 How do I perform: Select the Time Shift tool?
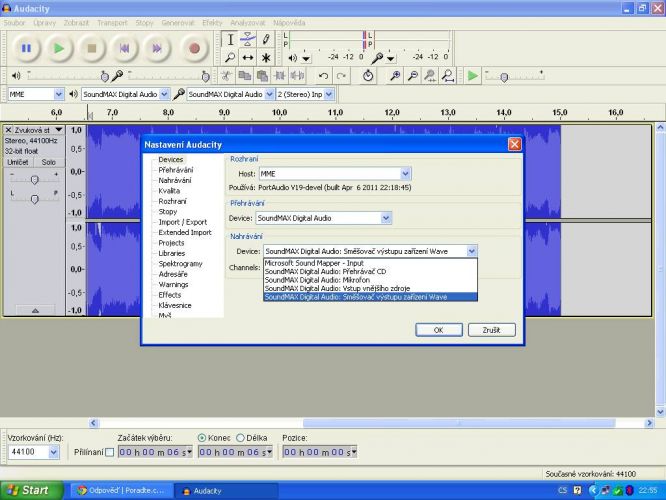(248, 57)
